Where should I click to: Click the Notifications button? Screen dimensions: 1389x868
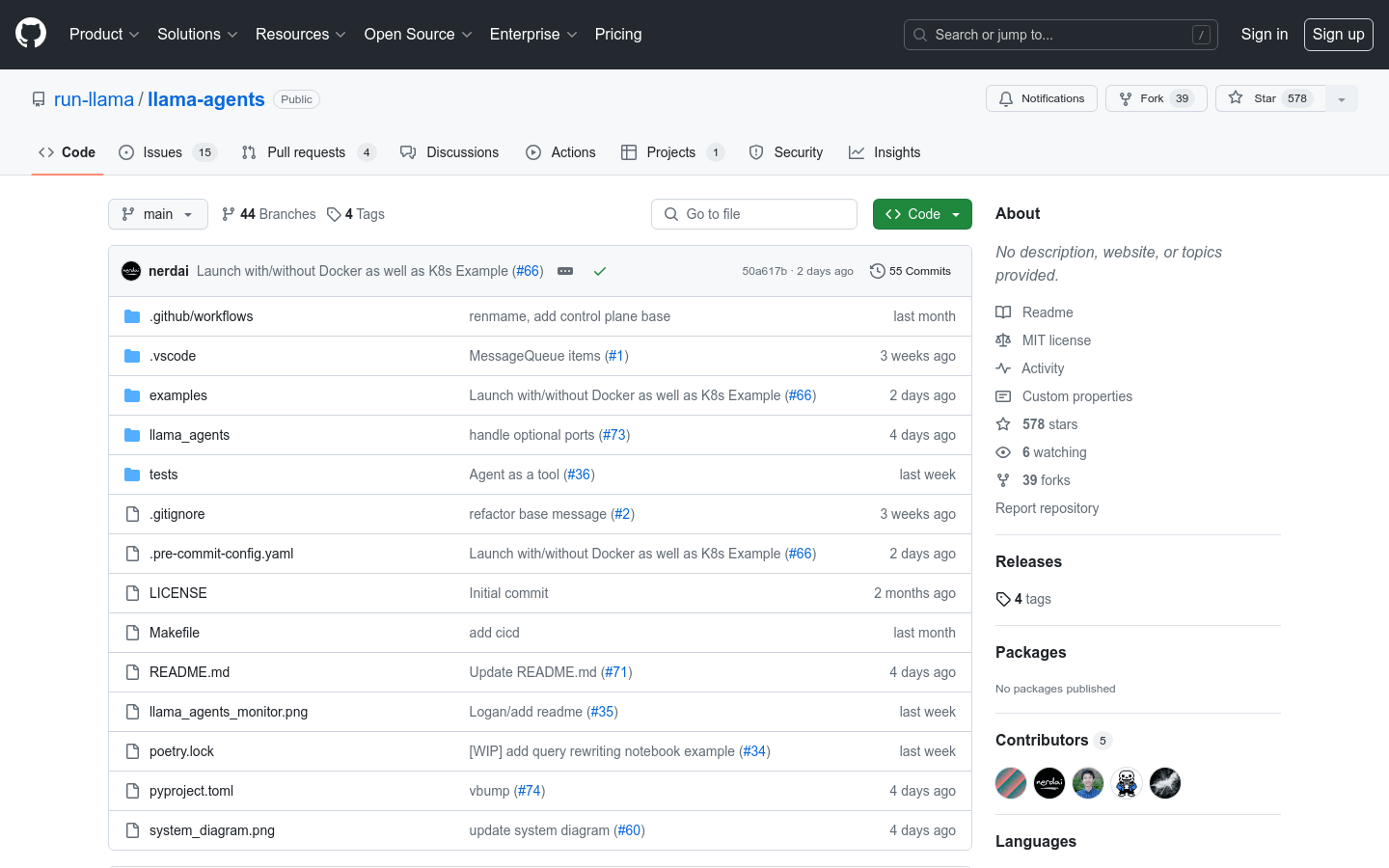tap(1042, 98)
